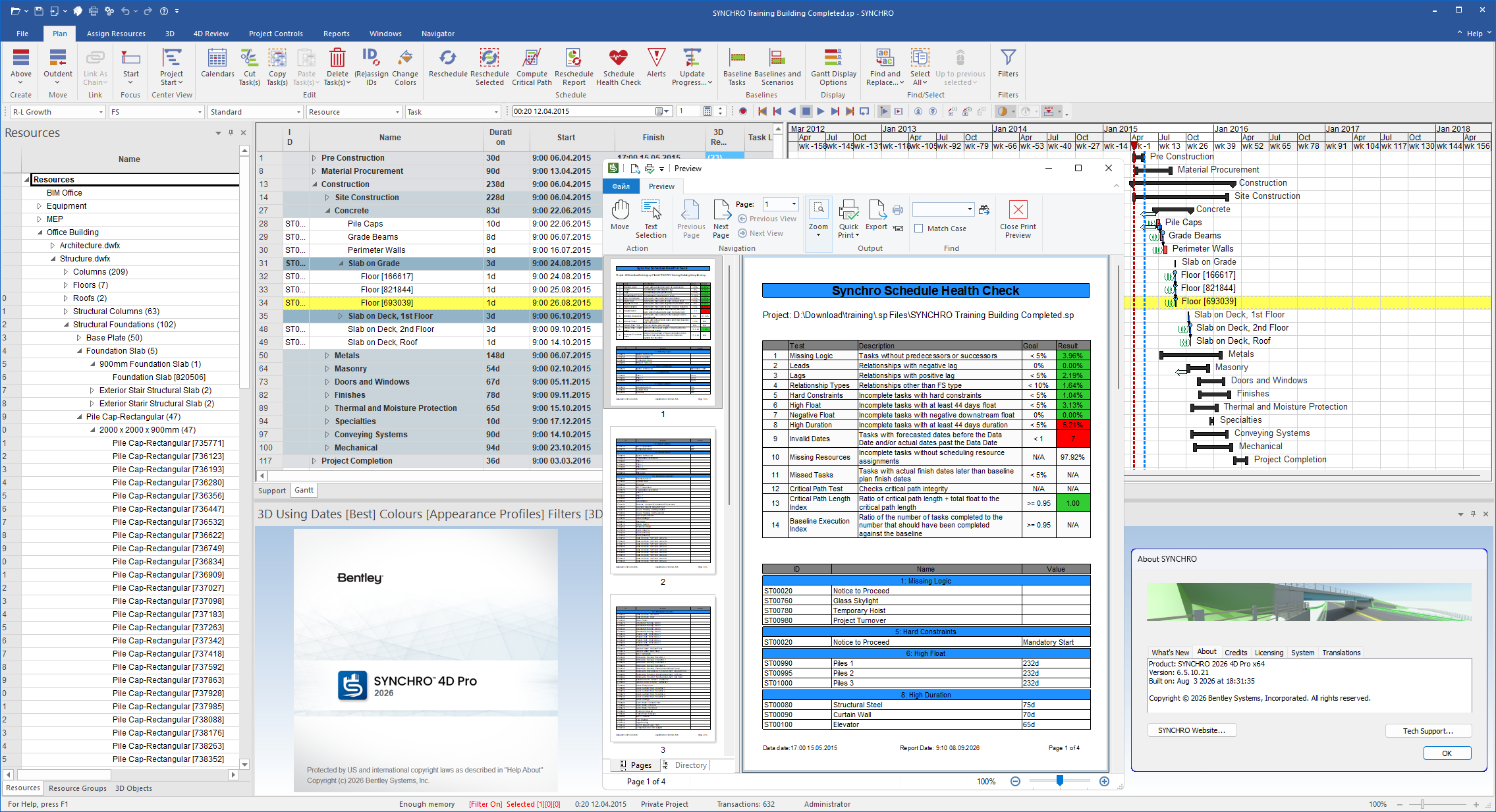Image resolution: width=1496 pixels, height=812 pixels.
Task: Open the Alerts tool
Action: pos(656,63)
